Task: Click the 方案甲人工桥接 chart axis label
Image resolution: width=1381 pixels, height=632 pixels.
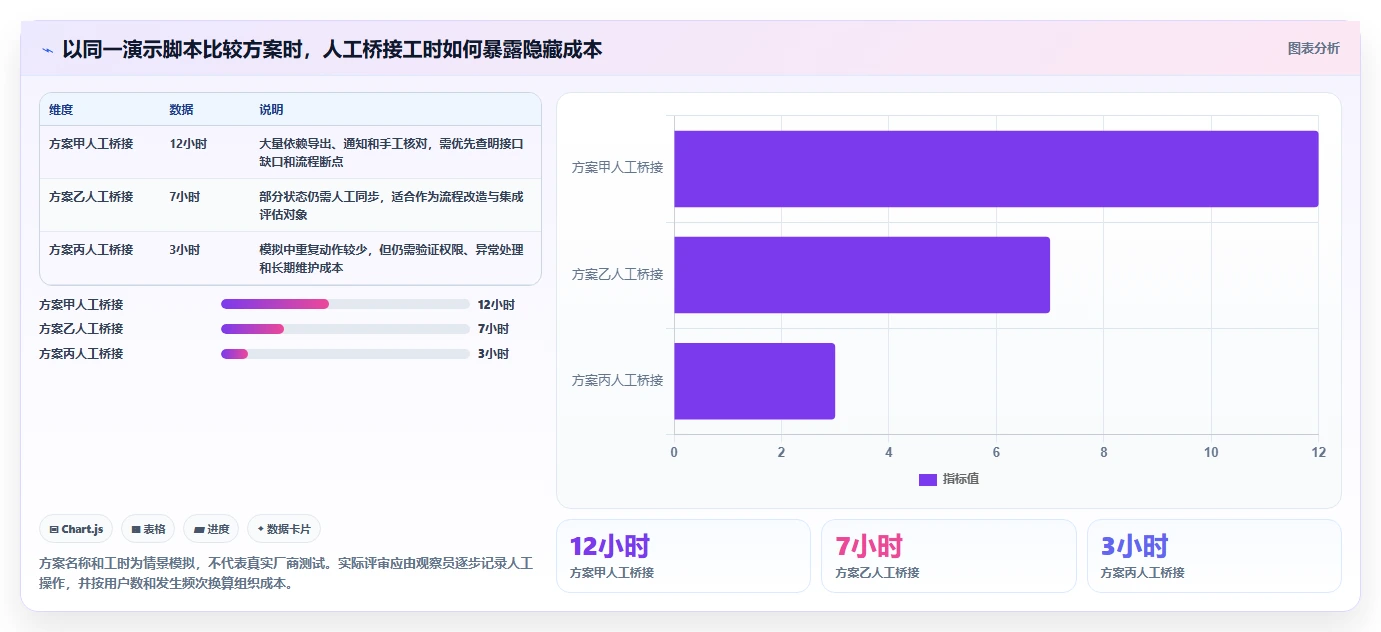Action: (617, 168)
